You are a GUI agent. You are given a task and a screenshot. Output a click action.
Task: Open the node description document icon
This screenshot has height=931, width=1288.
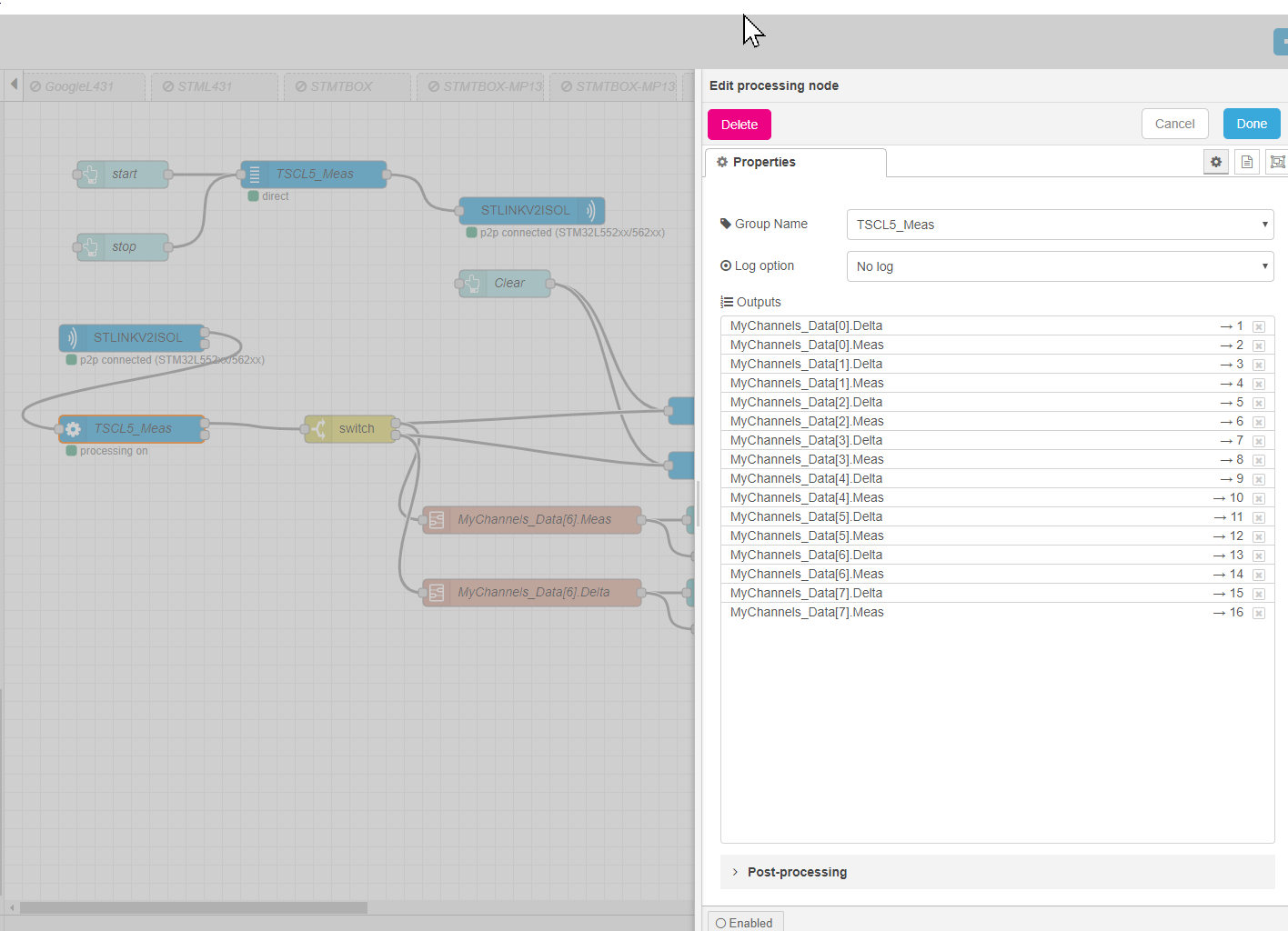pos(1247,162)
